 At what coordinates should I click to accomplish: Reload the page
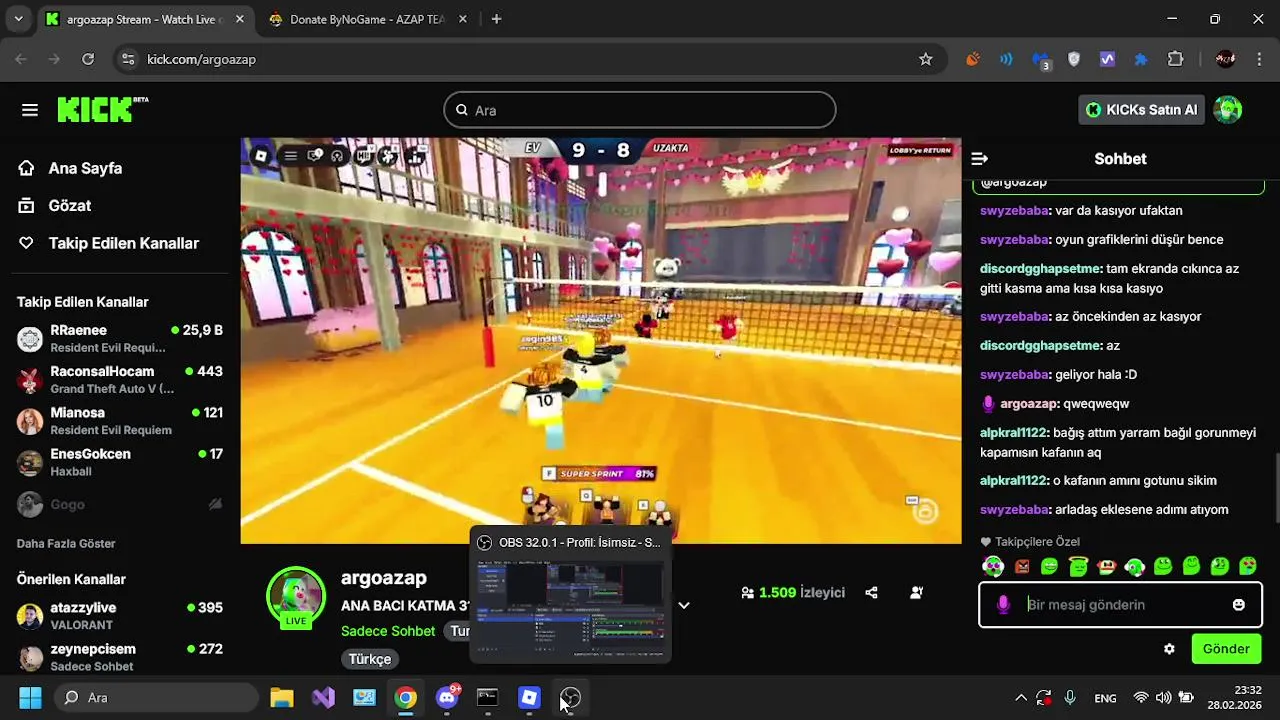click(88, 59)
